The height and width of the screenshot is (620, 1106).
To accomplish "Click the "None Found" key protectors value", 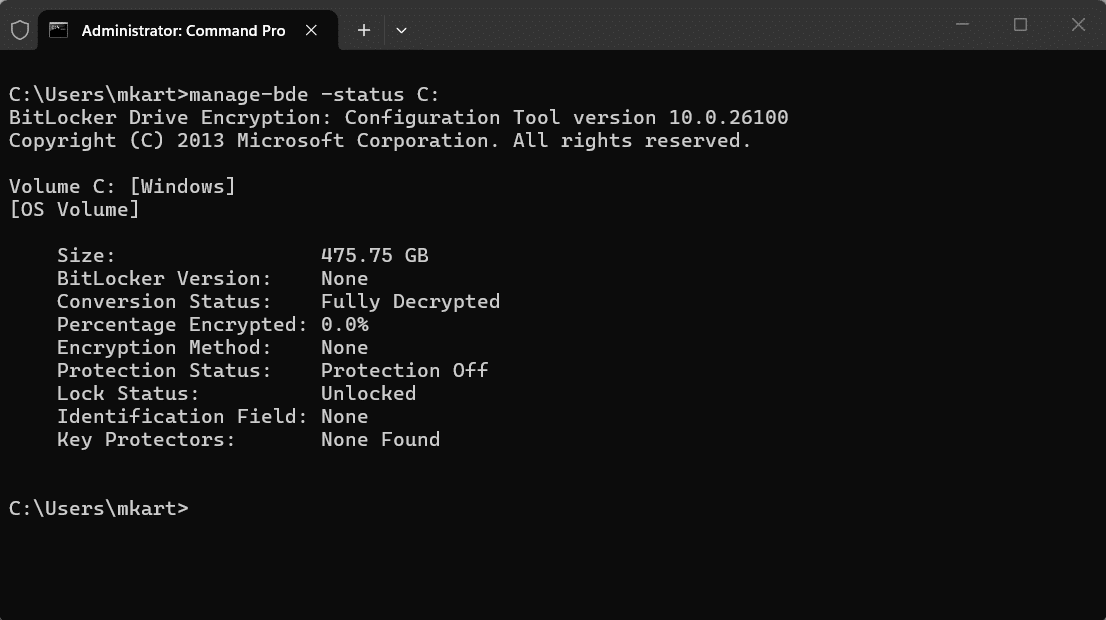I will coord(380,439).
